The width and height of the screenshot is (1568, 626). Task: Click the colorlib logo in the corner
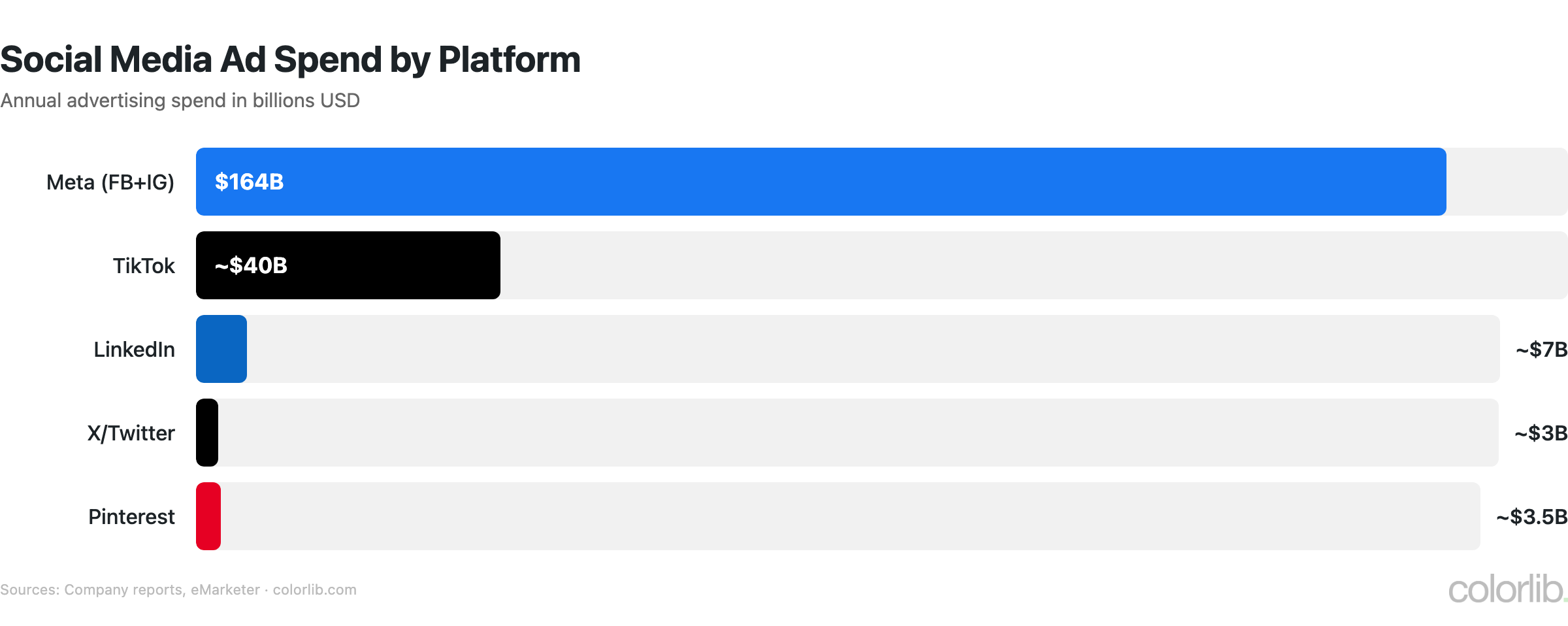[x=1506, y=589]
